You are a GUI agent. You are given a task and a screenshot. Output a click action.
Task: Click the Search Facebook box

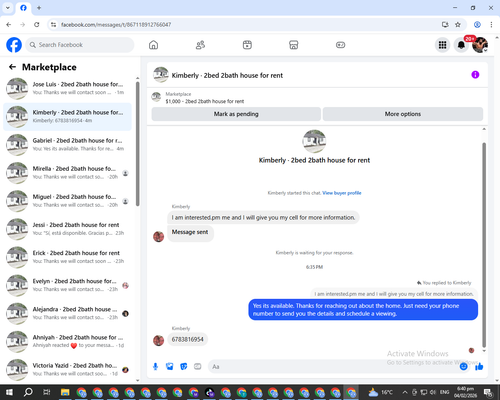(x=80, y=45)
